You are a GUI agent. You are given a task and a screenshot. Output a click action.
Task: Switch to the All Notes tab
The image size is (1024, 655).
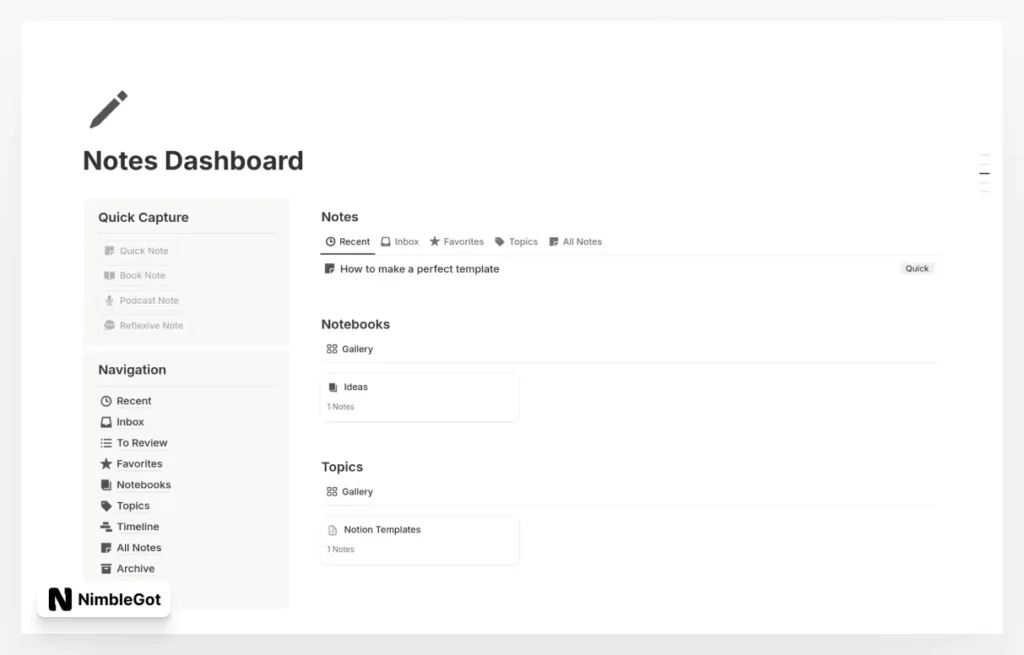coord(576,241)
